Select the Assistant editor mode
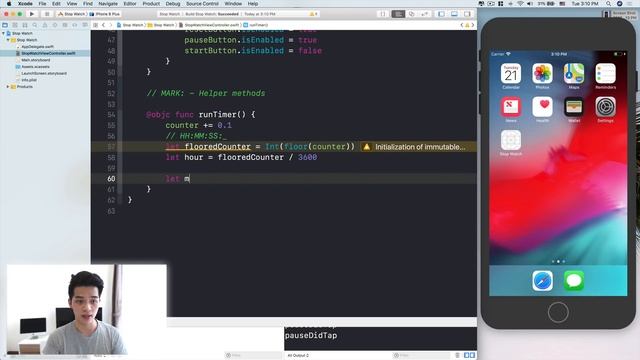 [x=411, y=14]
